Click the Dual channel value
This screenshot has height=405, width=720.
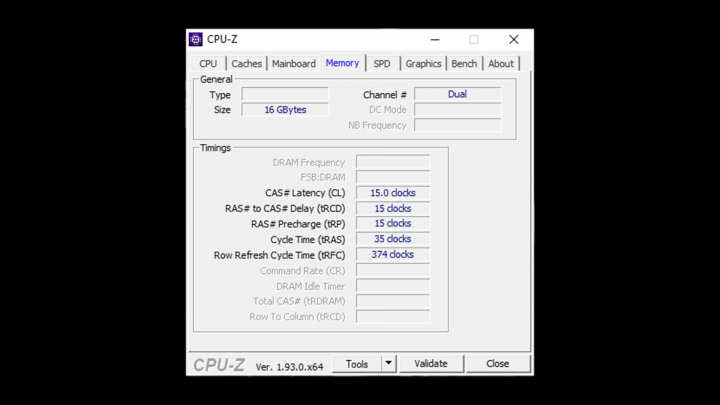click(457, 94)
